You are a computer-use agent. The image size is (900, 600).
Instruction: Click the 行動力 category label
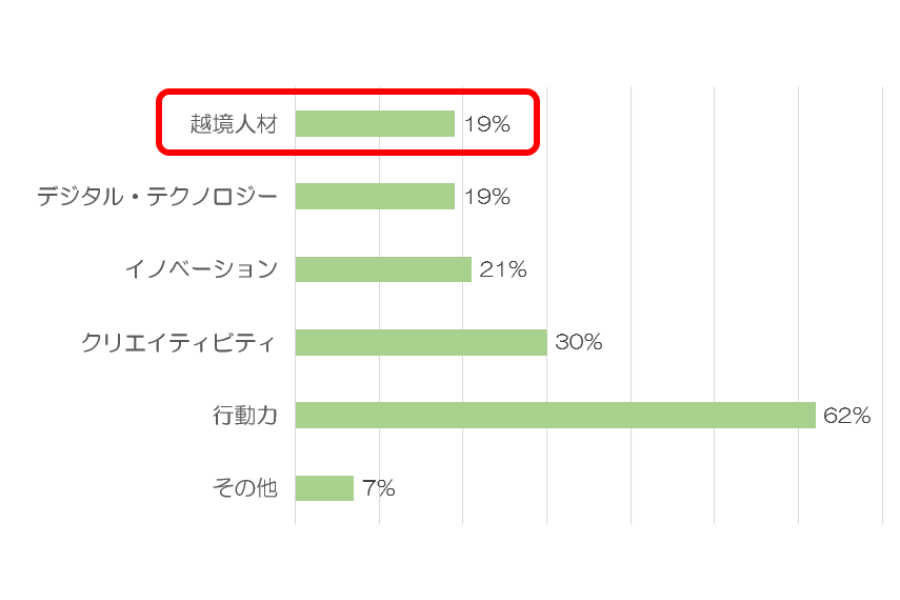coord(245,415)
